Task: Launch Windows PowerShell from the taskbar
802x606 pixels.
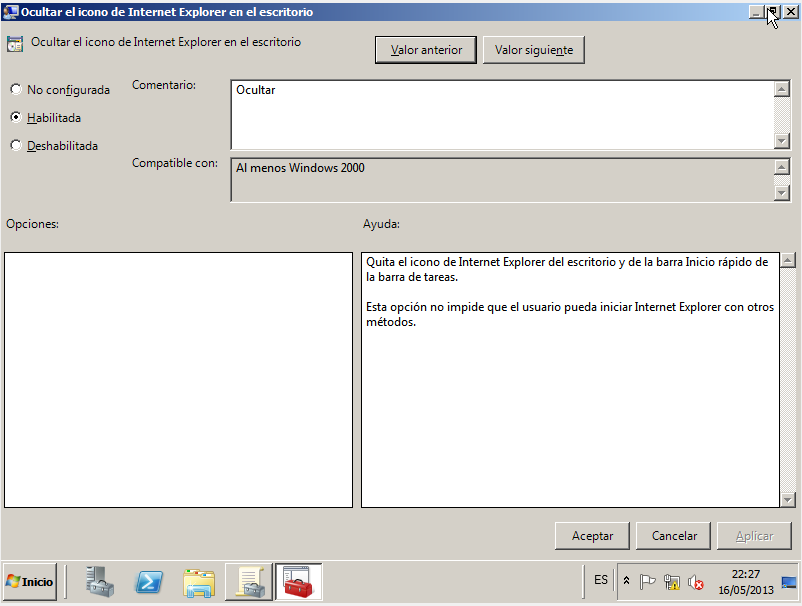Action: coord(150,581)
